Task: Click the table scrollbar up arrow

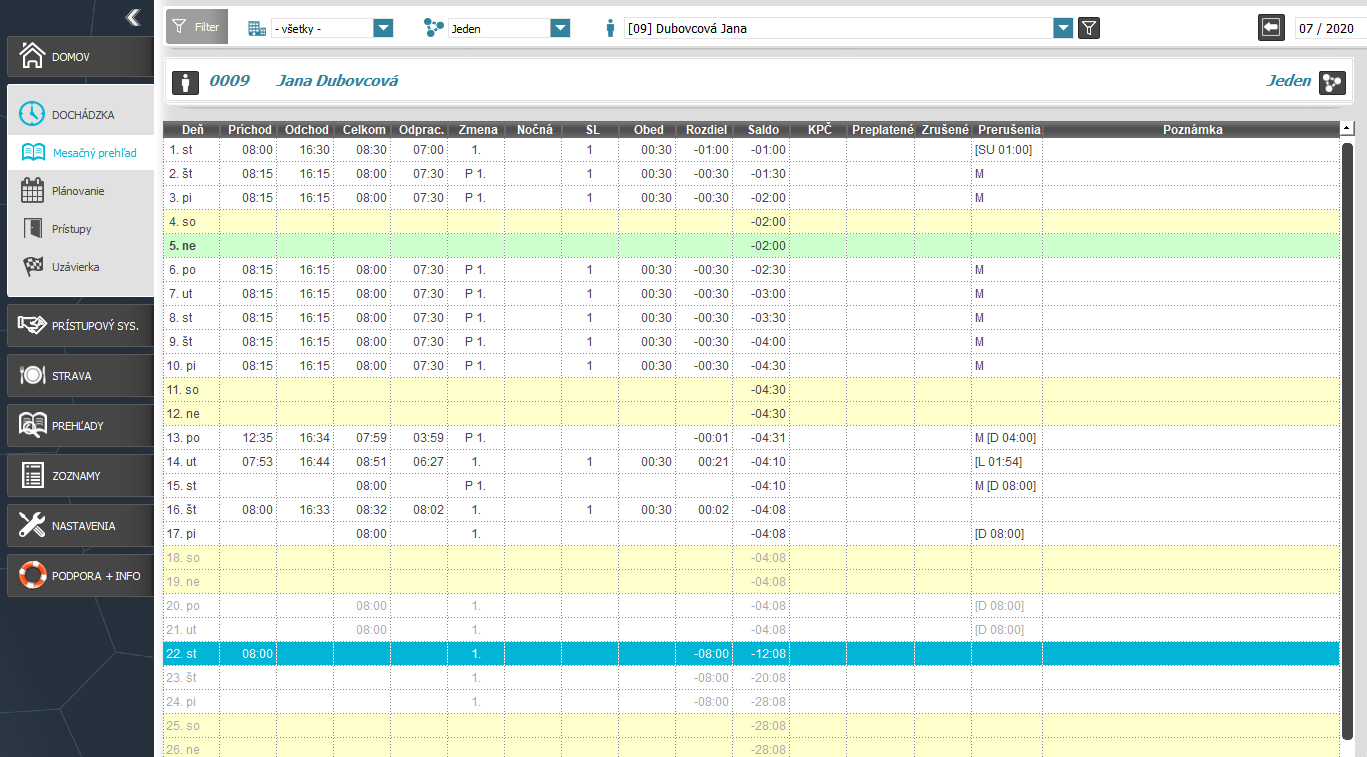Action: (x=1347, y=129)
